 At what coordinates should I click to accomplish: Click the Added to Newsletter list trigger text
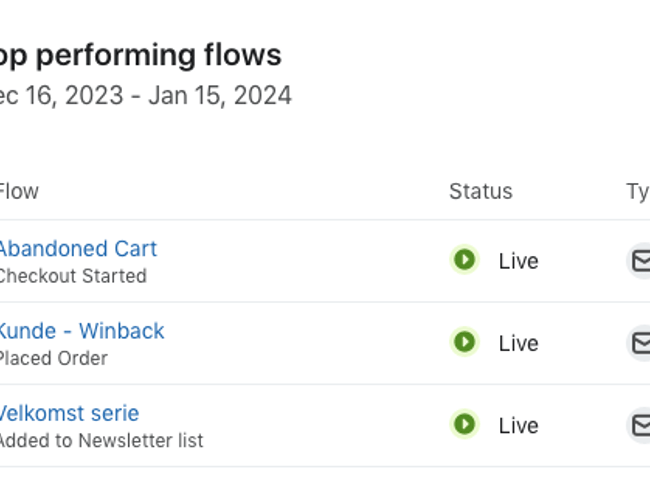coord(100,440)
